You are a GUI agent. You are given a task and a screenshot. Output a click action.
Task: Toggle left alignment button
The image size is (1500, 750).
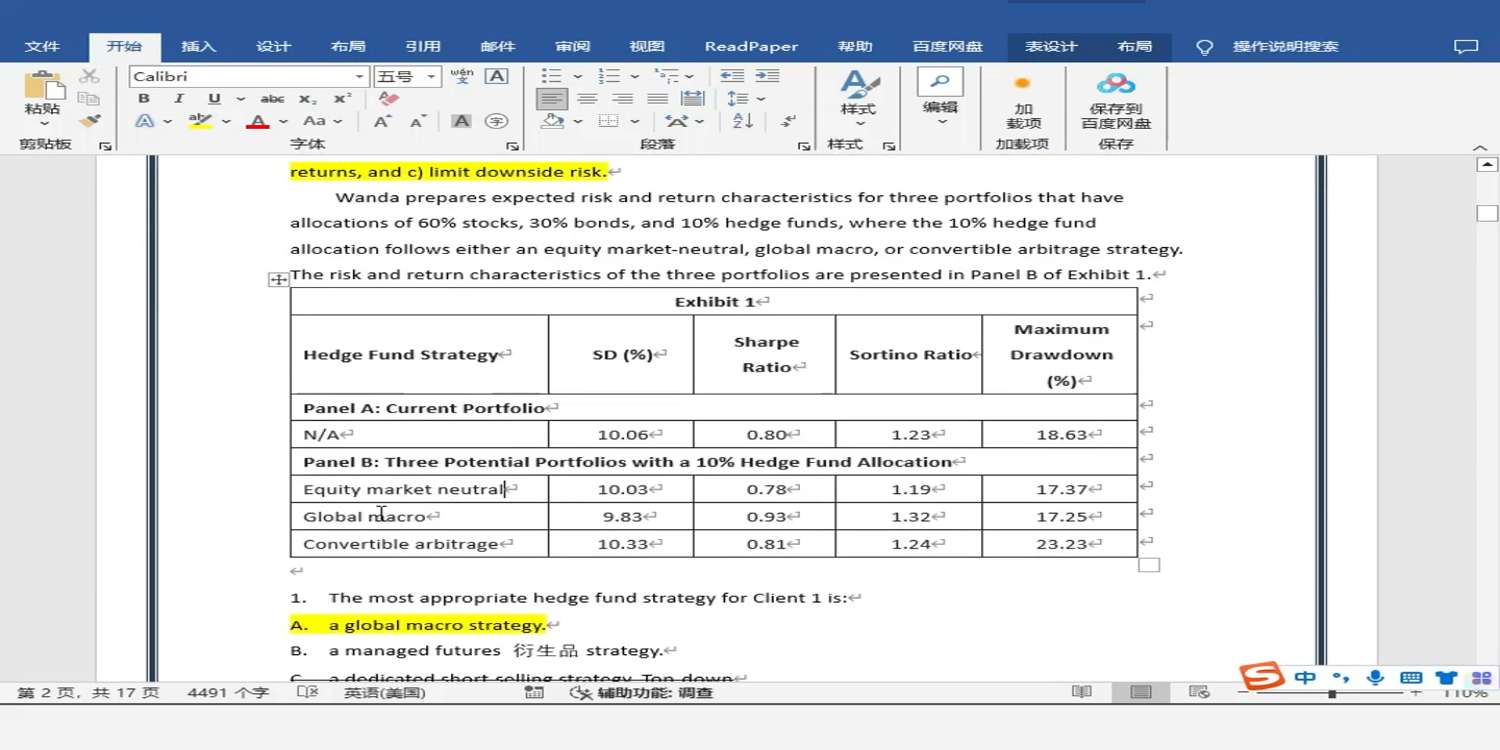click(x=552, y=99)
